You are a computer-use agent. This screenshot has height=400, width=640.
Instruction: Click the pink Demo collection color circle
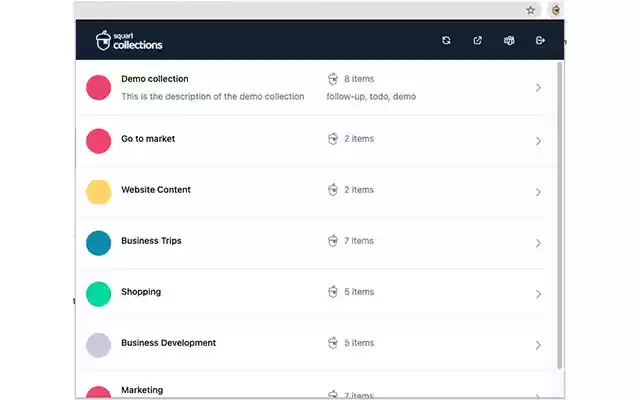[98, 87]
